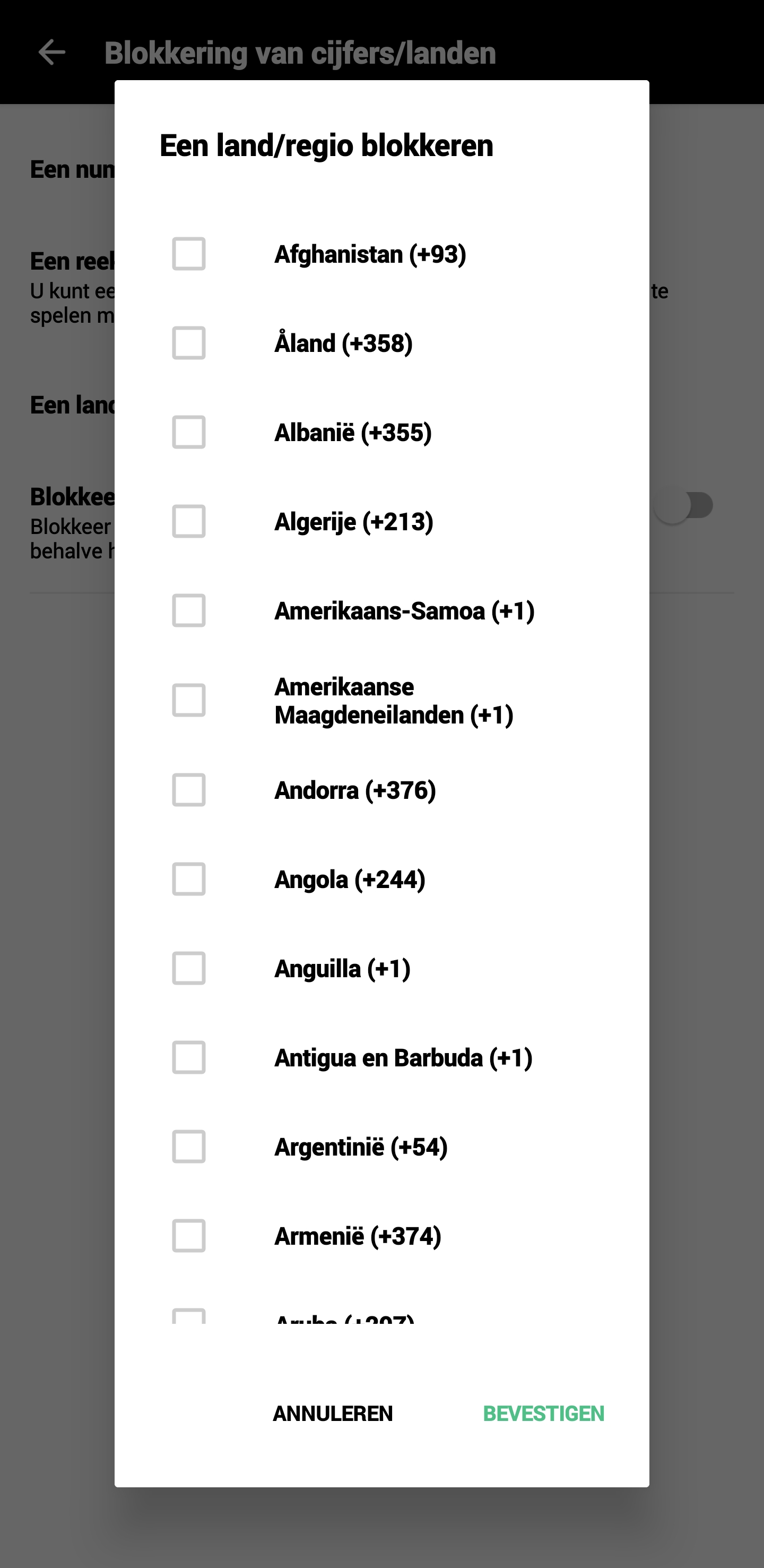Select the Algerije (+213) checkbox
The height and width of the screenshot is (1568, 764).
[188, 522]
